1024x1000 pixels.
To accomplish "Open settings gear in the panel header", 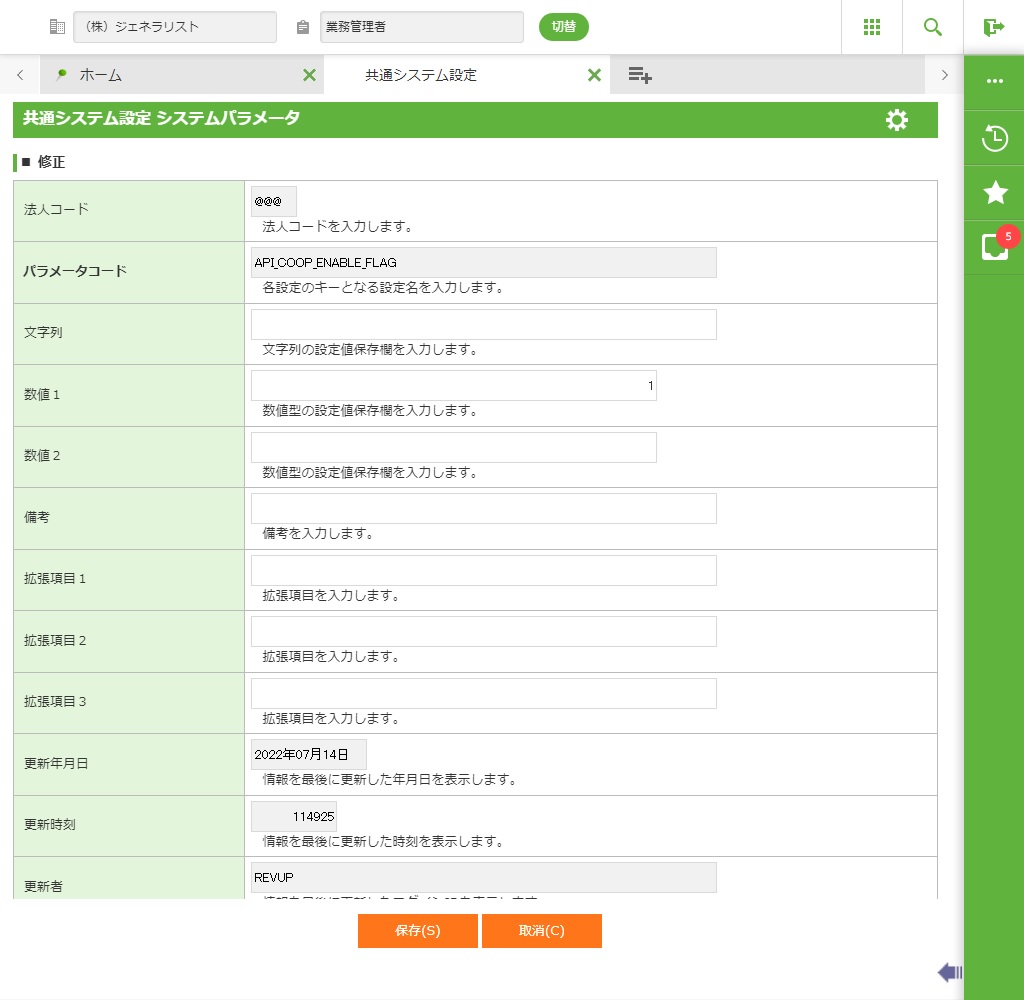I will [x=897, y=120].
